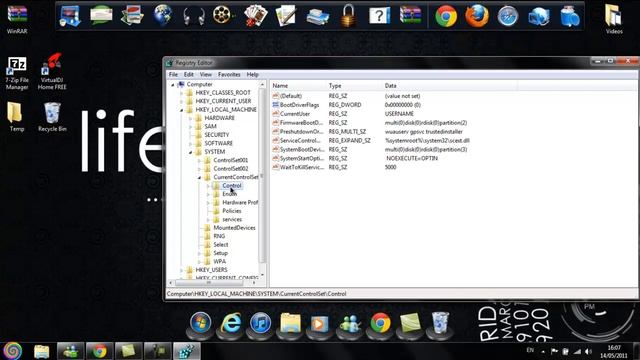Open WinRAR desktop shortcut
This screenshot has height=360, width=640.
pos(17,18)
